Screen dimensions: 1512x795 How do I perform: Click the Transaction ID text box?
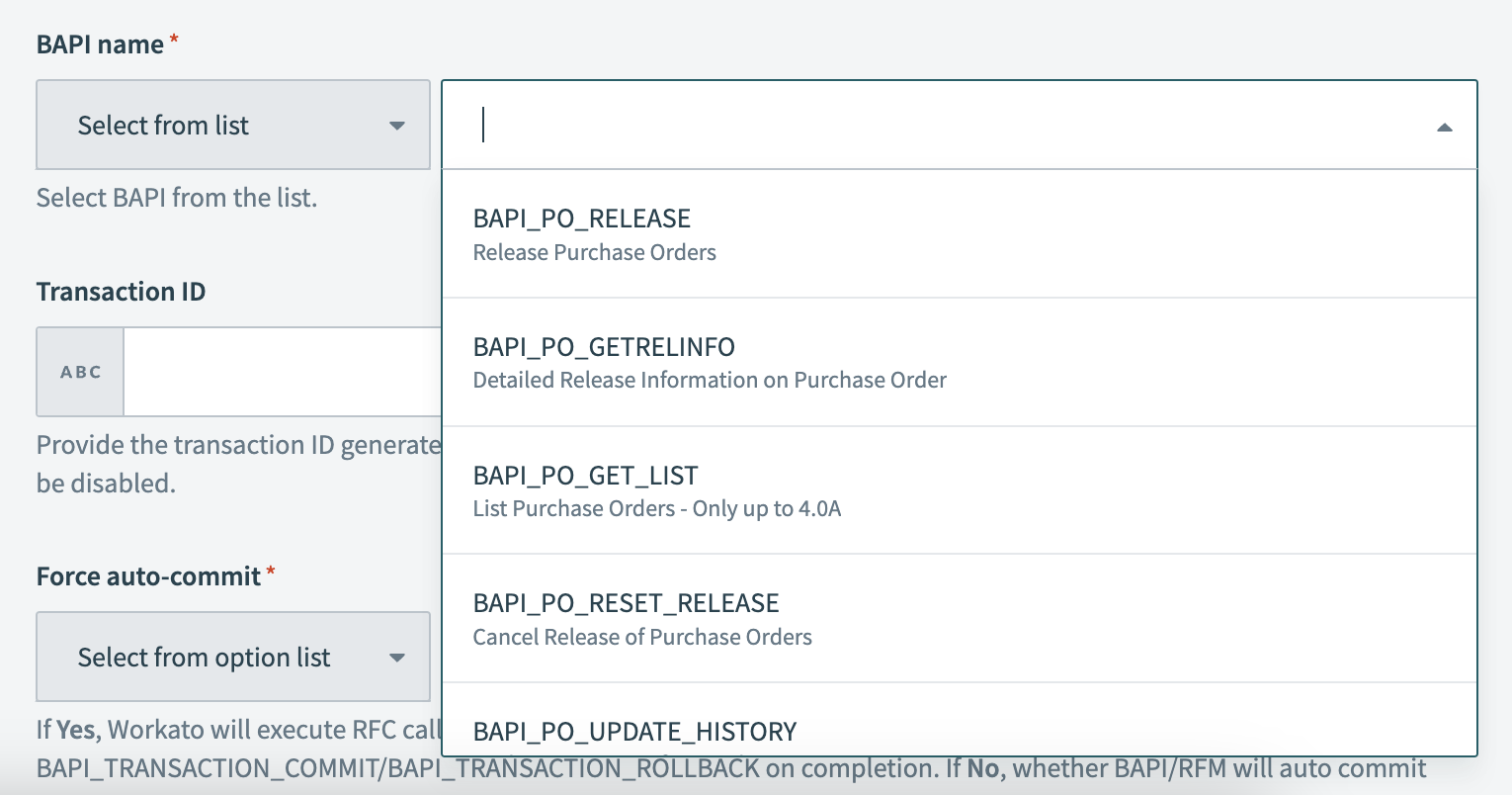(287, 372)
